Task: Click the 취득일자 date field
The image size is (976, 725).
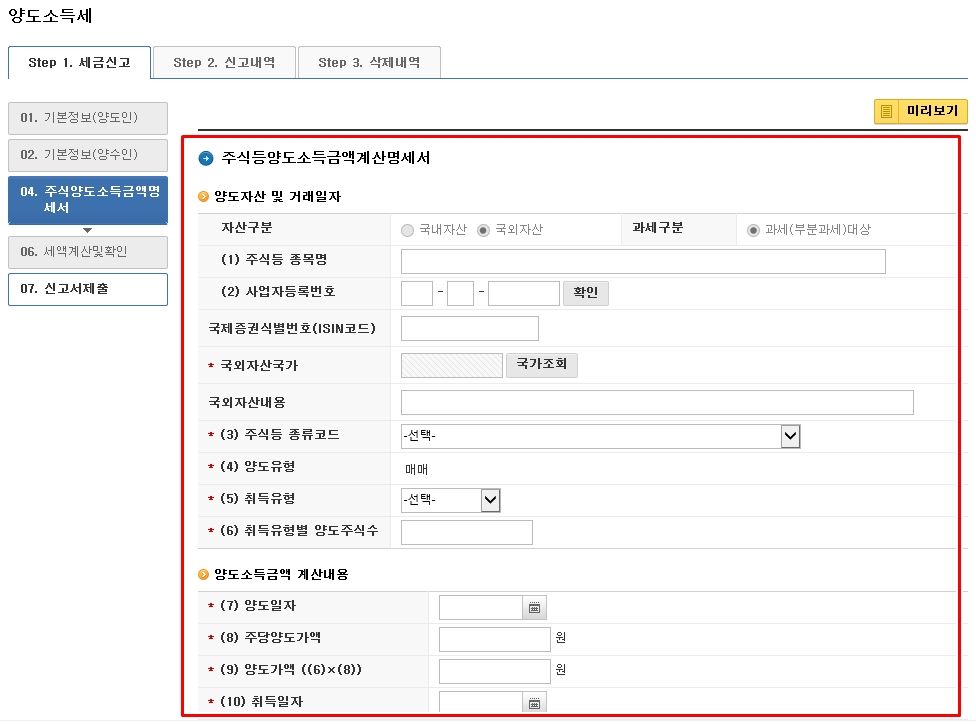Action: pos(481,703)
